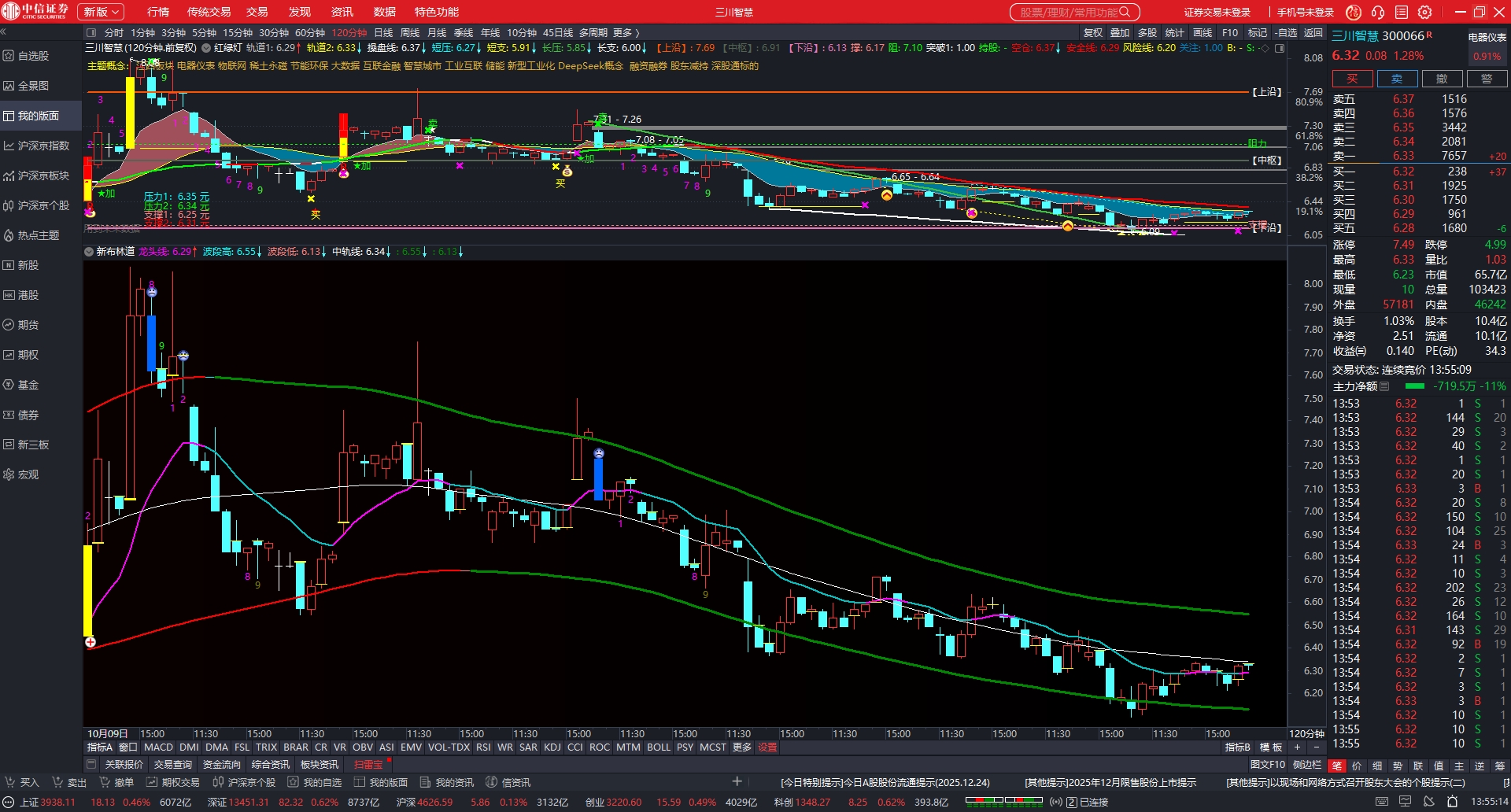This screenshot has width=1511, height=812.
Task: Open the 多周期 multi-period menu
Action: coord(593,33)
